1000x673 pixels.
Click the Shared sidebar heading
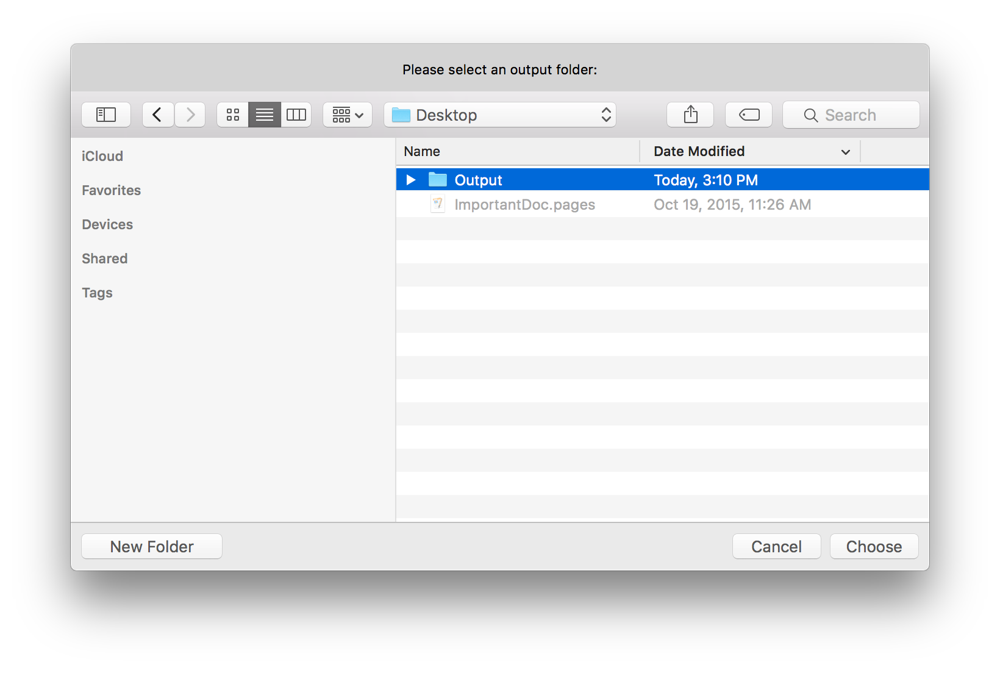105,258
